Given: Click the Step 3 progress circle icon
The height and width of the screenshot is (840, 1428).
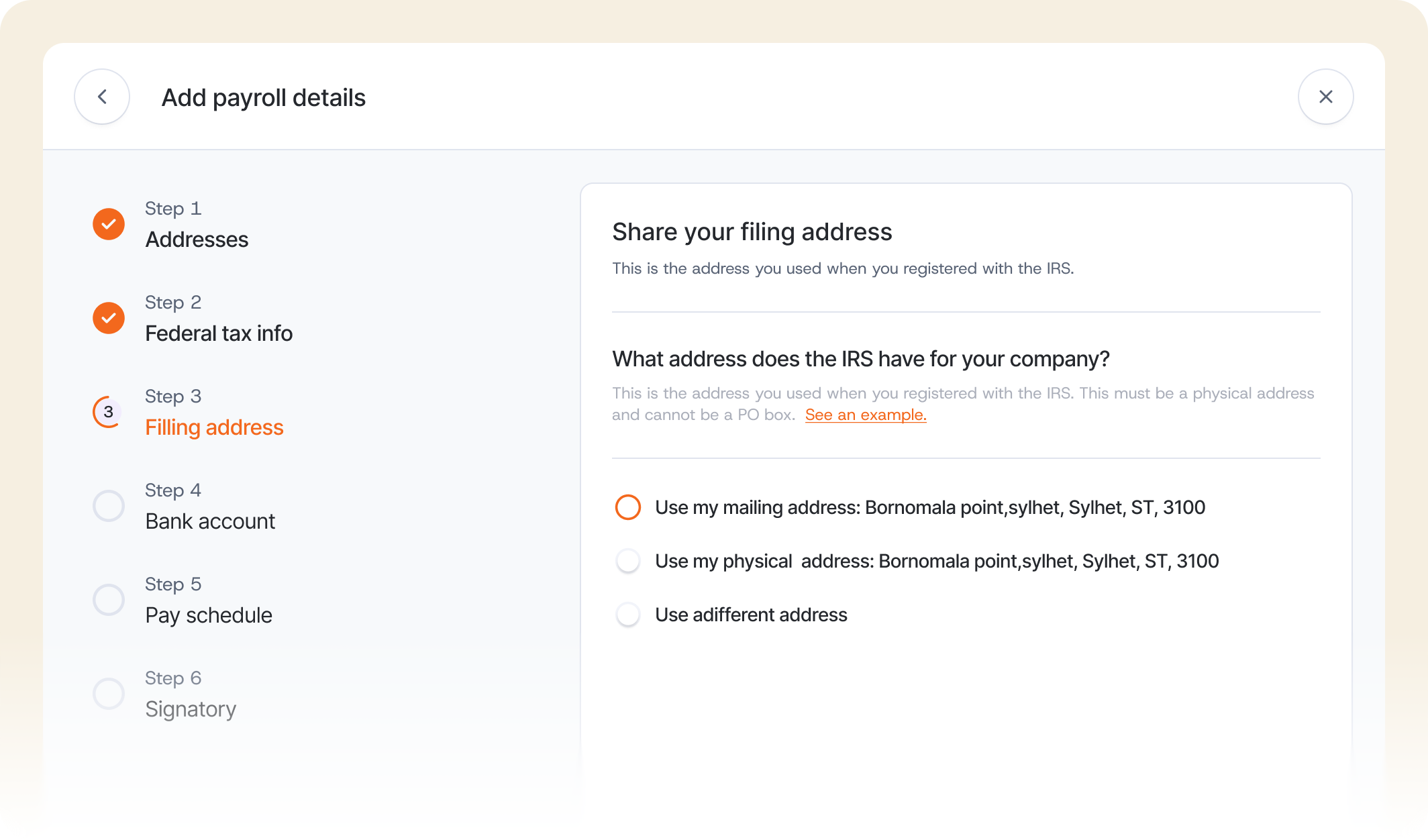Looking at the screenshot, I should pos(109,412).
